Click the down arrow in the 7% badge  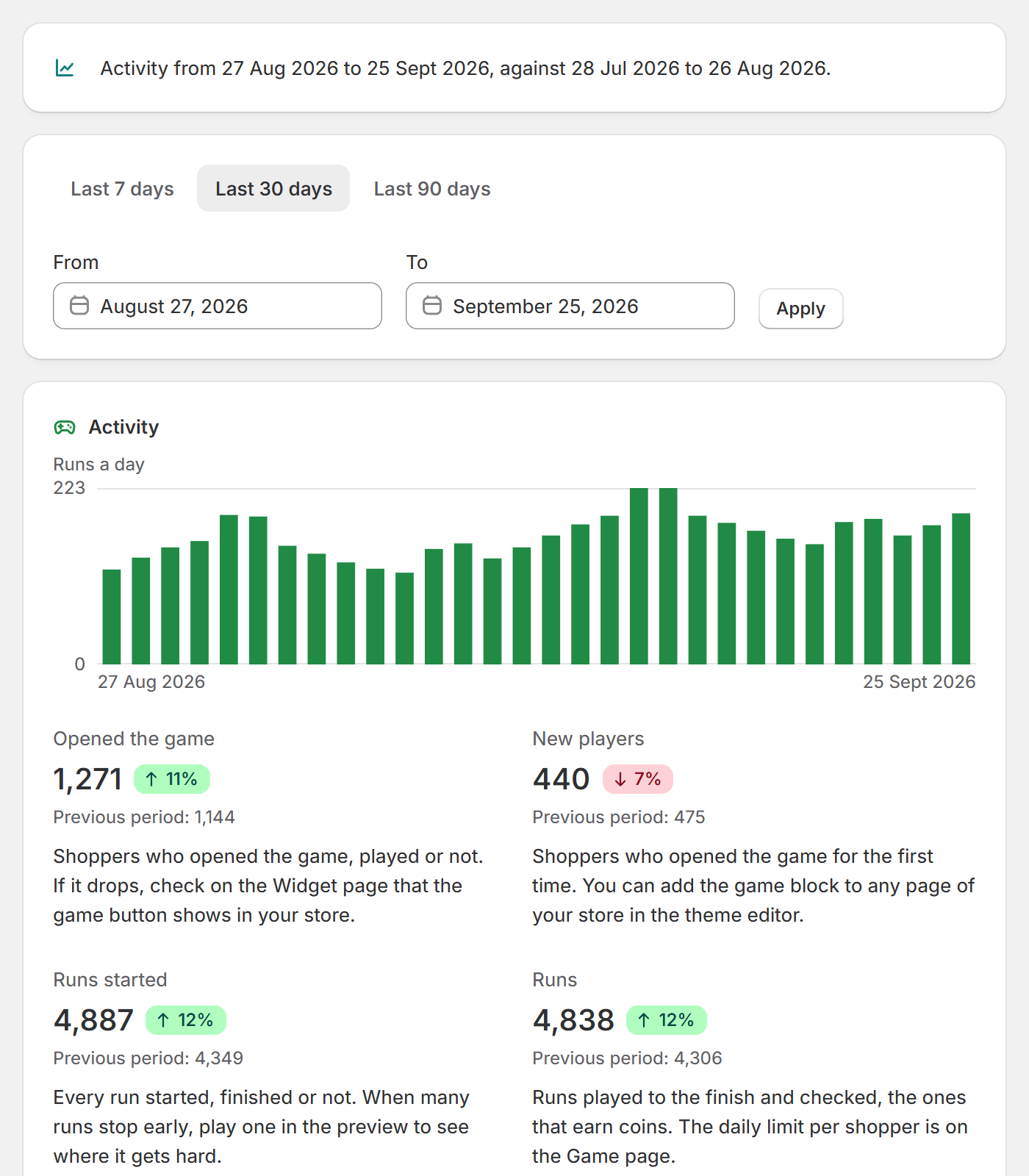point(620,779)
